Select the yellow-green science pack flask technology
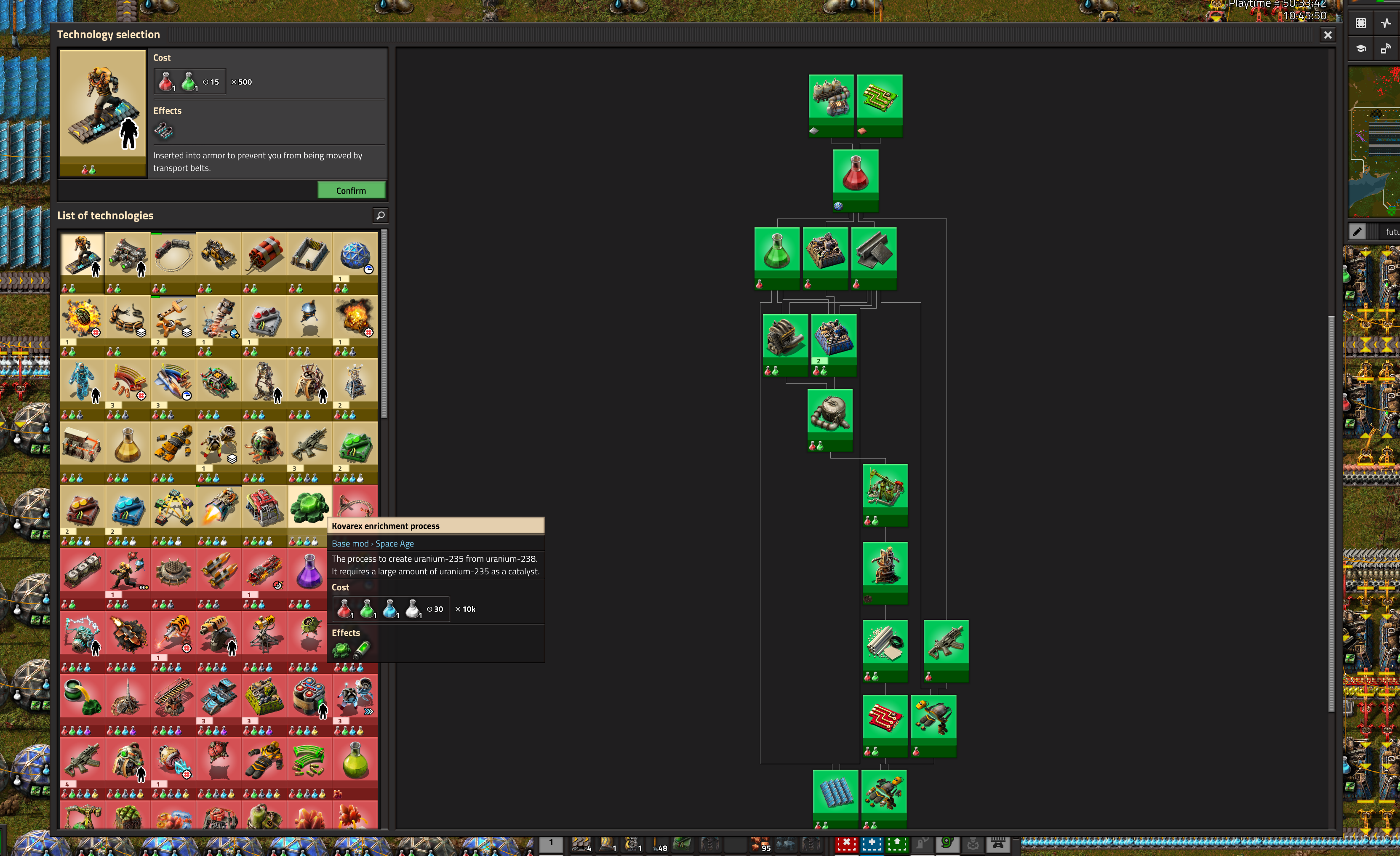This screenshot has width=1400, height=856. pyautogui.click(x=355, y=768)
